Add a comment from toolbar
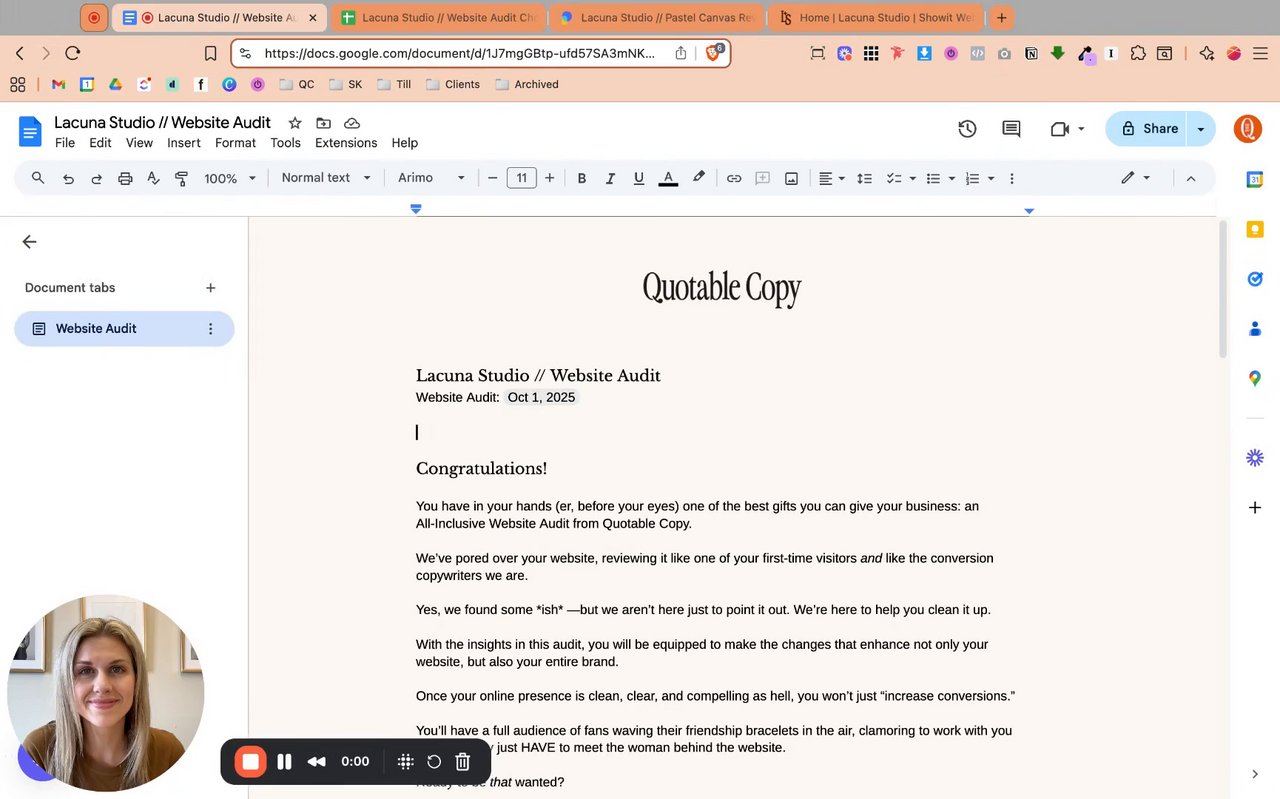This screenshot has width=1280, height=799. (x=762, y=178)
